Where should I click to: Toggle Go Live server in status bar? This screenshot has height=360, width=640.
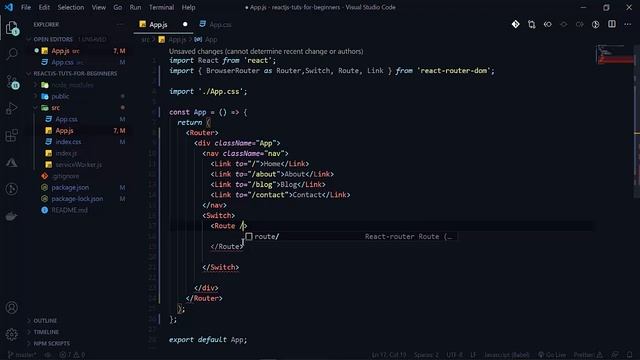(552, 355)
